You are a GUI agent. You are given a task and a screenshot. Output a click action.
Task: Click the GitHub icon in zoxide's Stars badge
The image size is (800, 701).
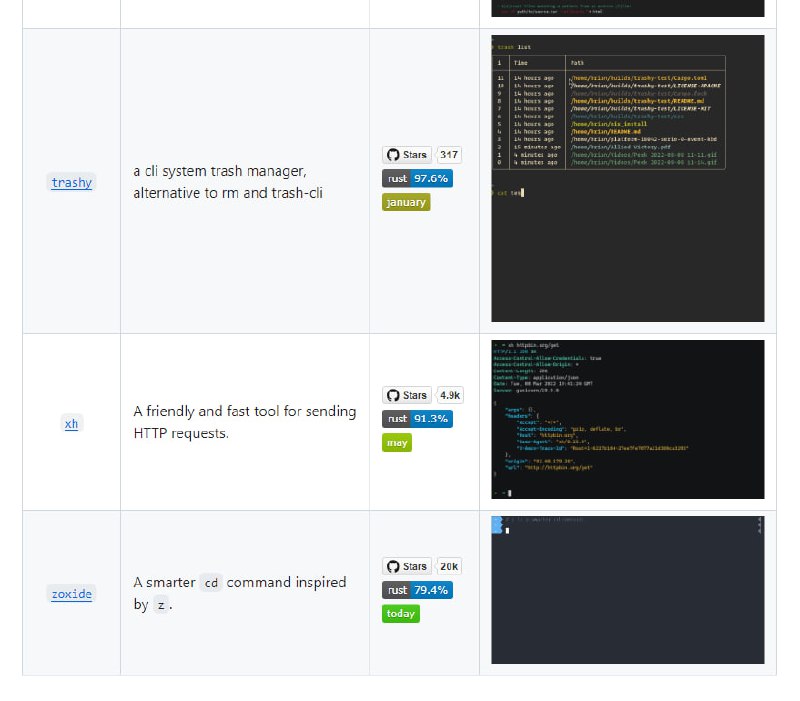click(x=393, y=566)
